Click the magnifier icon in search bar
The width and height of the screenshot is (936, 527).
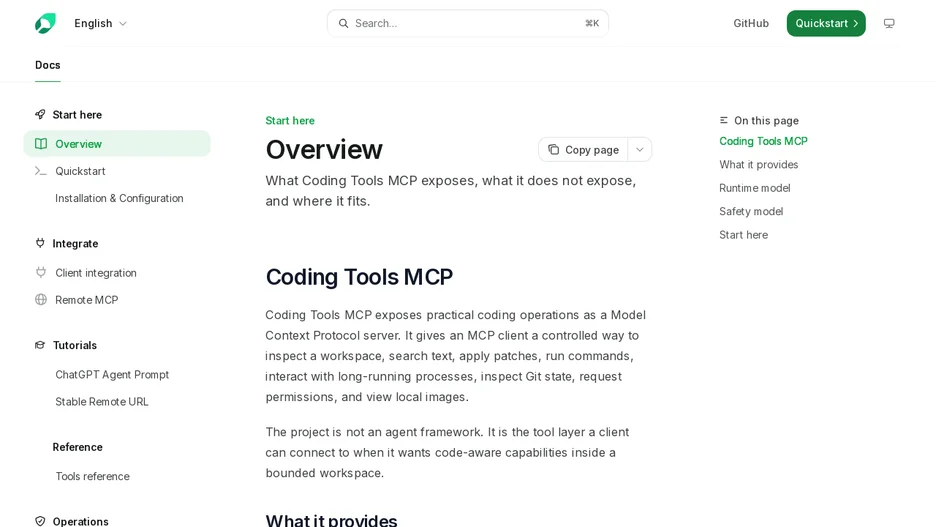click(343, 23)
